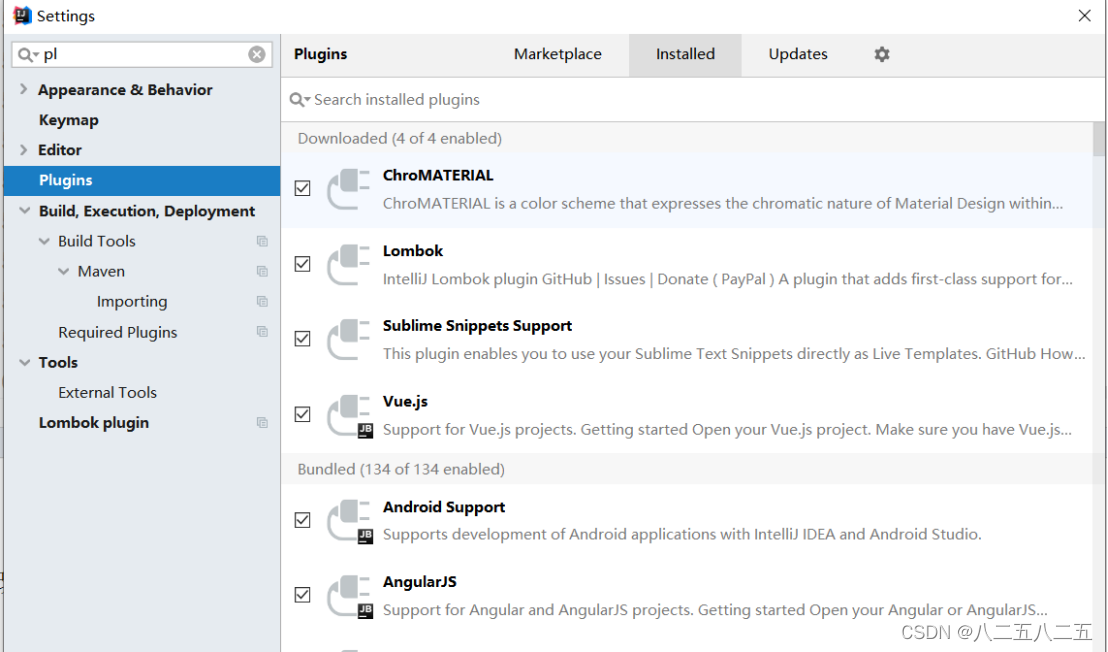Click the Vue.js plugin icon
Image resolution: width=1108 pixels, height=652 pixels.
coord(348,415)
